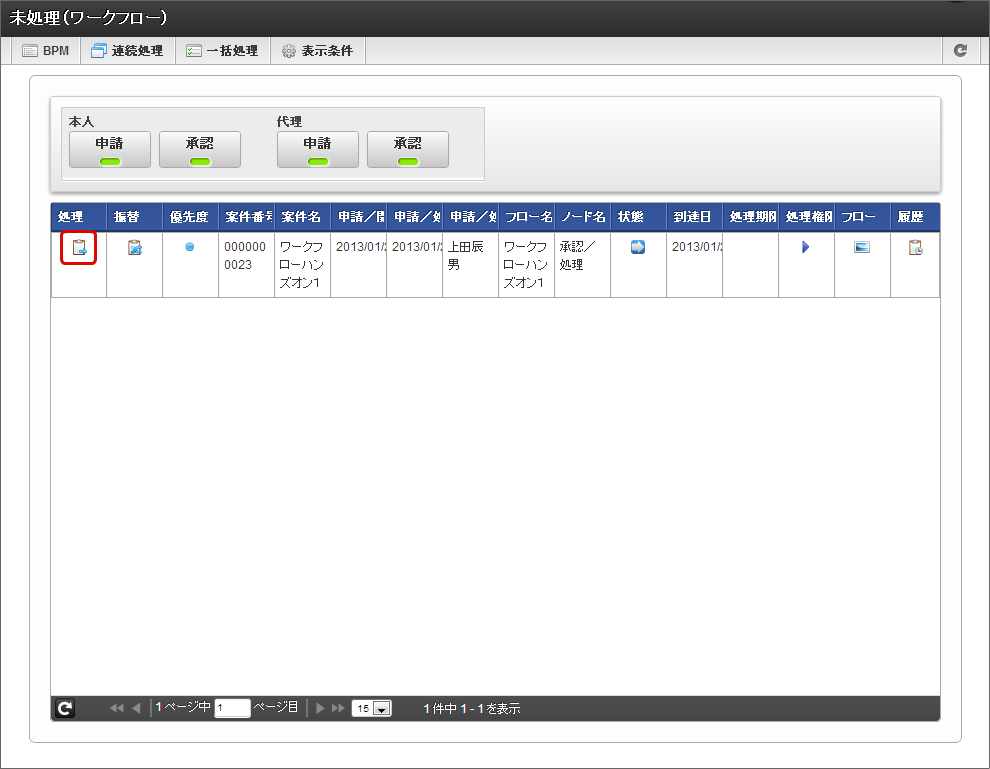Viewport: 990px width, 769px height.
Task: Toggle the 本人 申請 filter button
Action: tap(110, 149)
